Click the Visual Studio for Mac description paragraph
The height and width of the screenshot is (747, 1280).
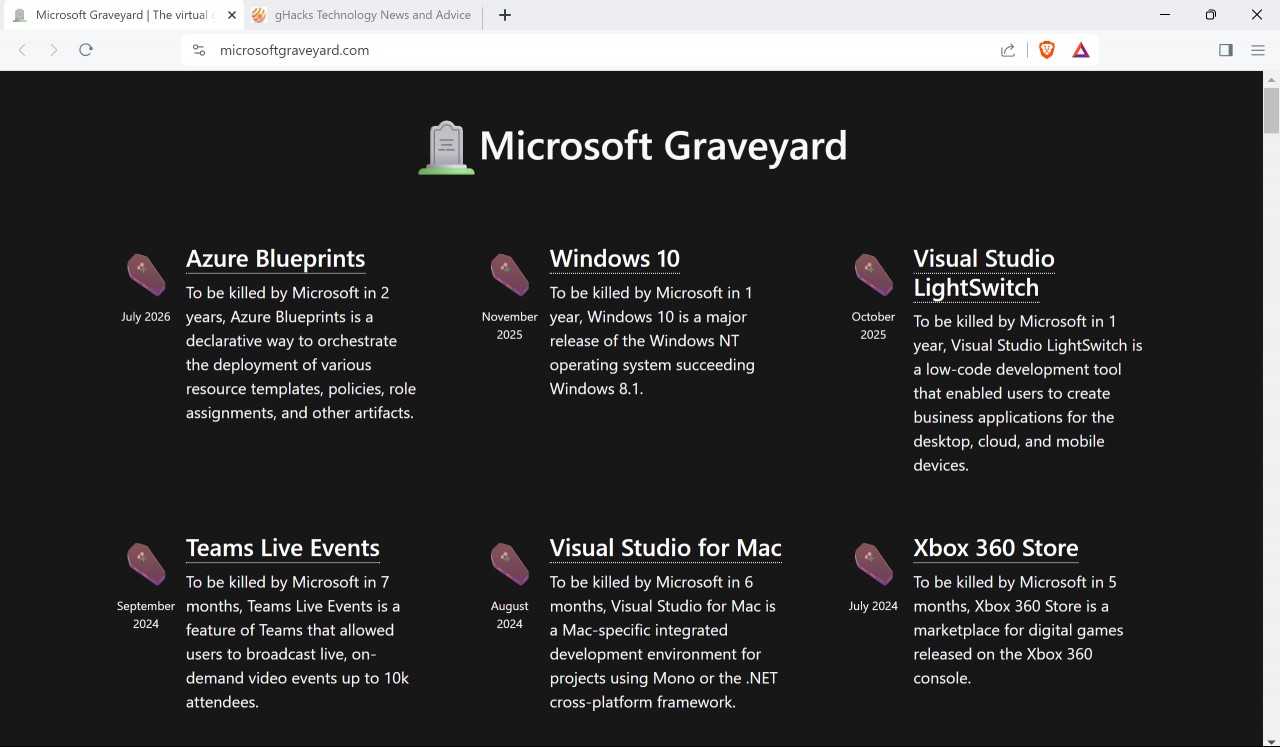pos(664,642)
